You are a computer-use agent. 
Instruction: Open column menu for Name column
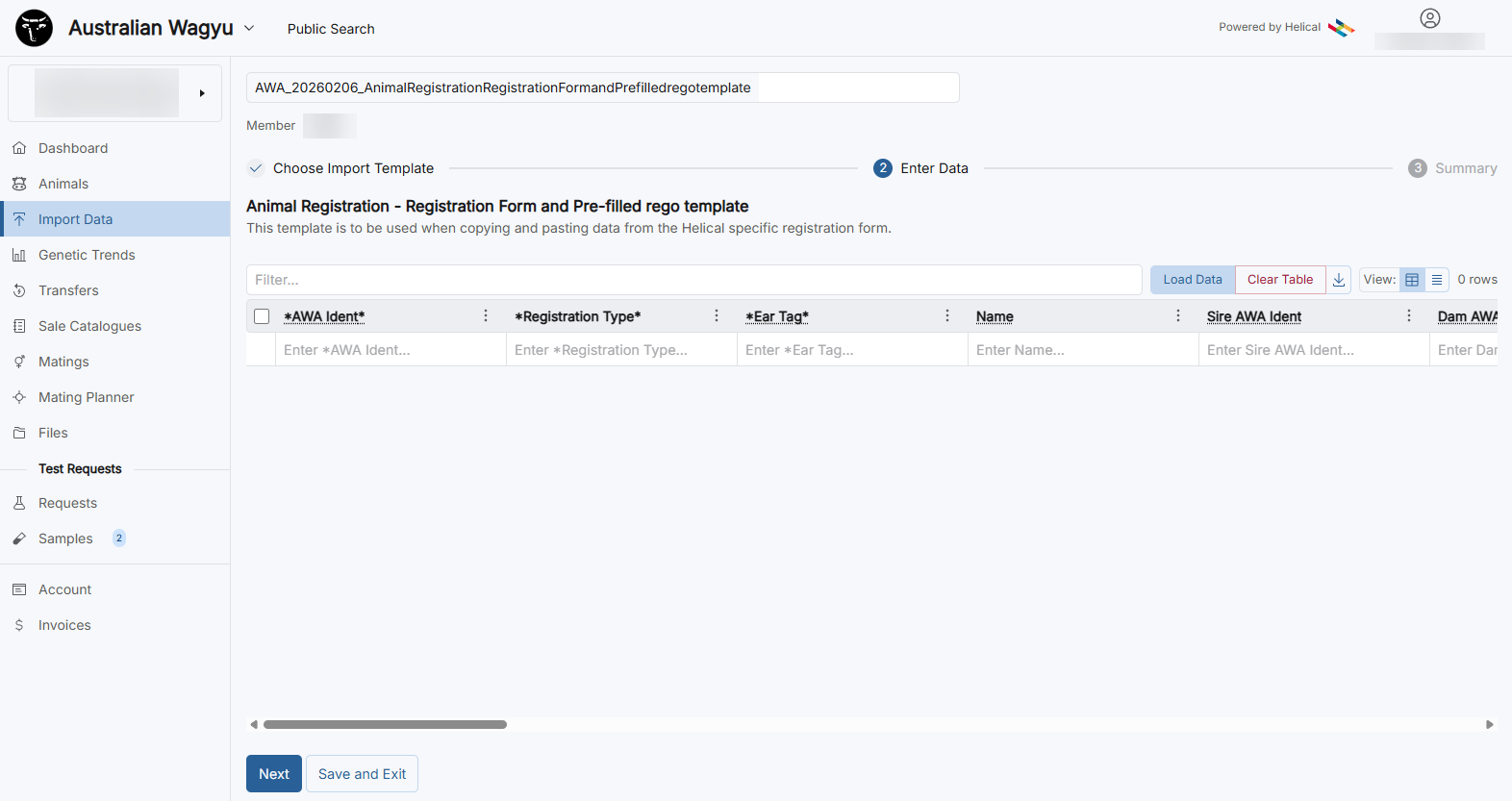point(1178,316)
